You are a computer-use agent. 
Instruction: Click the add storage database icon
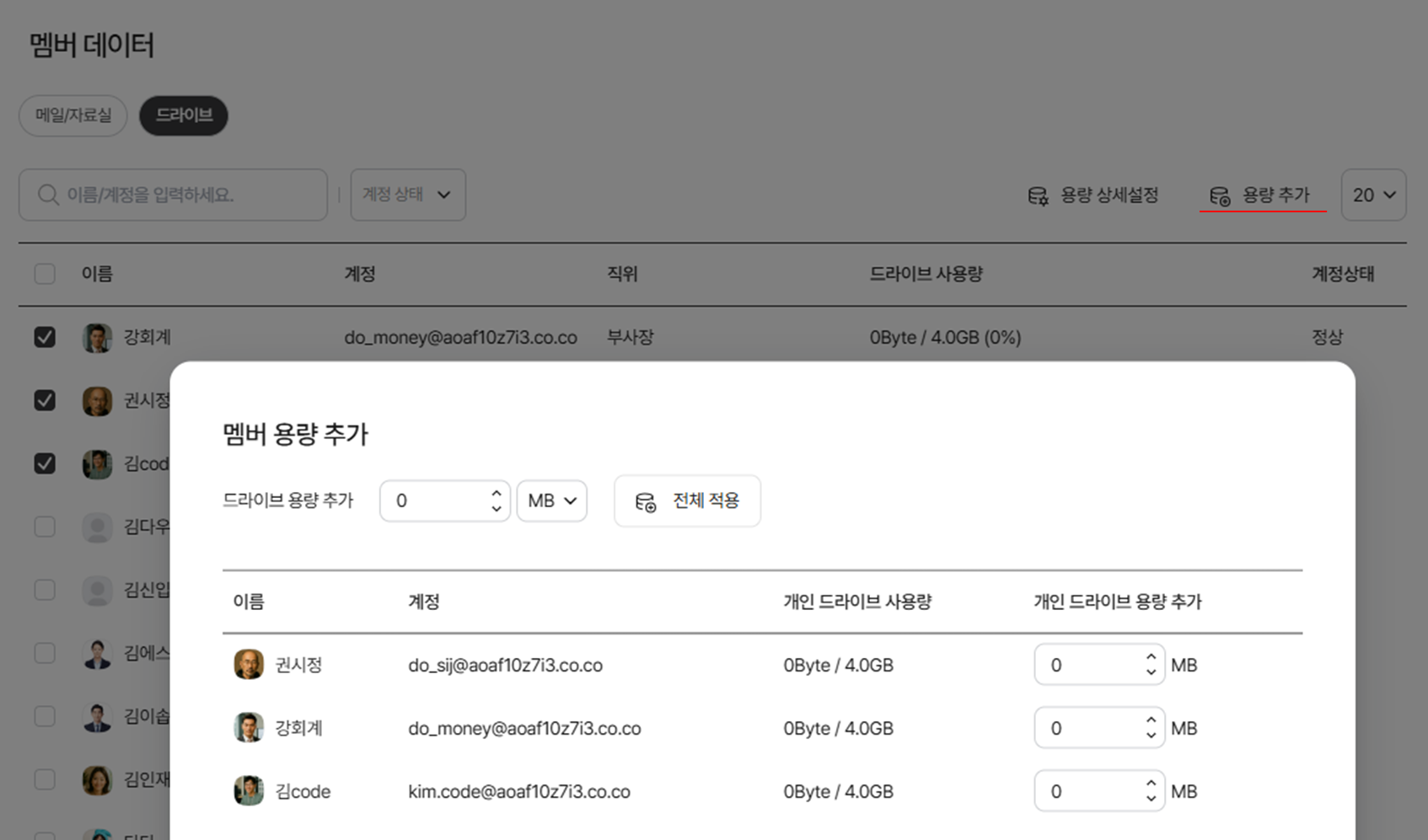click(x=1220, y=195)
